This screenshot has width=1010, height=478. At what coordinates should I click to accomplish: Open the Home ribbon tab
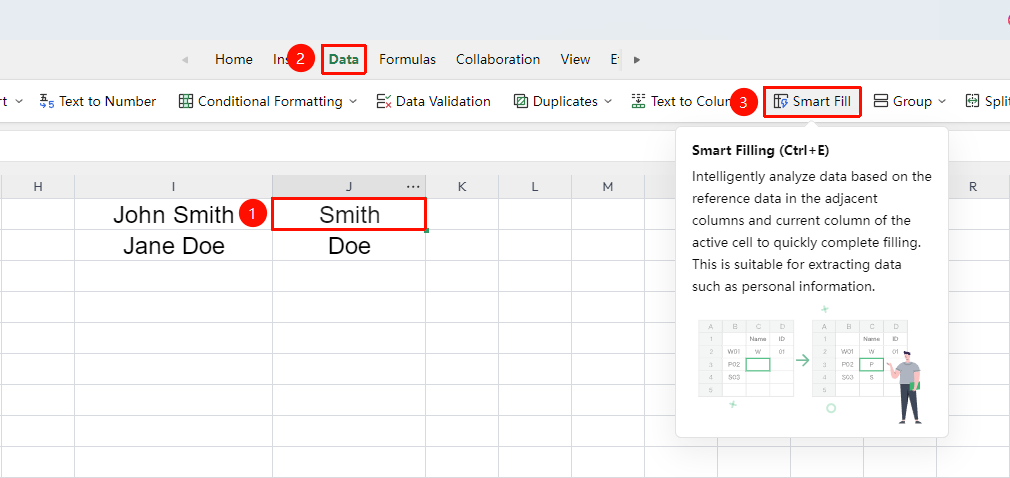[x=233, y=59]
